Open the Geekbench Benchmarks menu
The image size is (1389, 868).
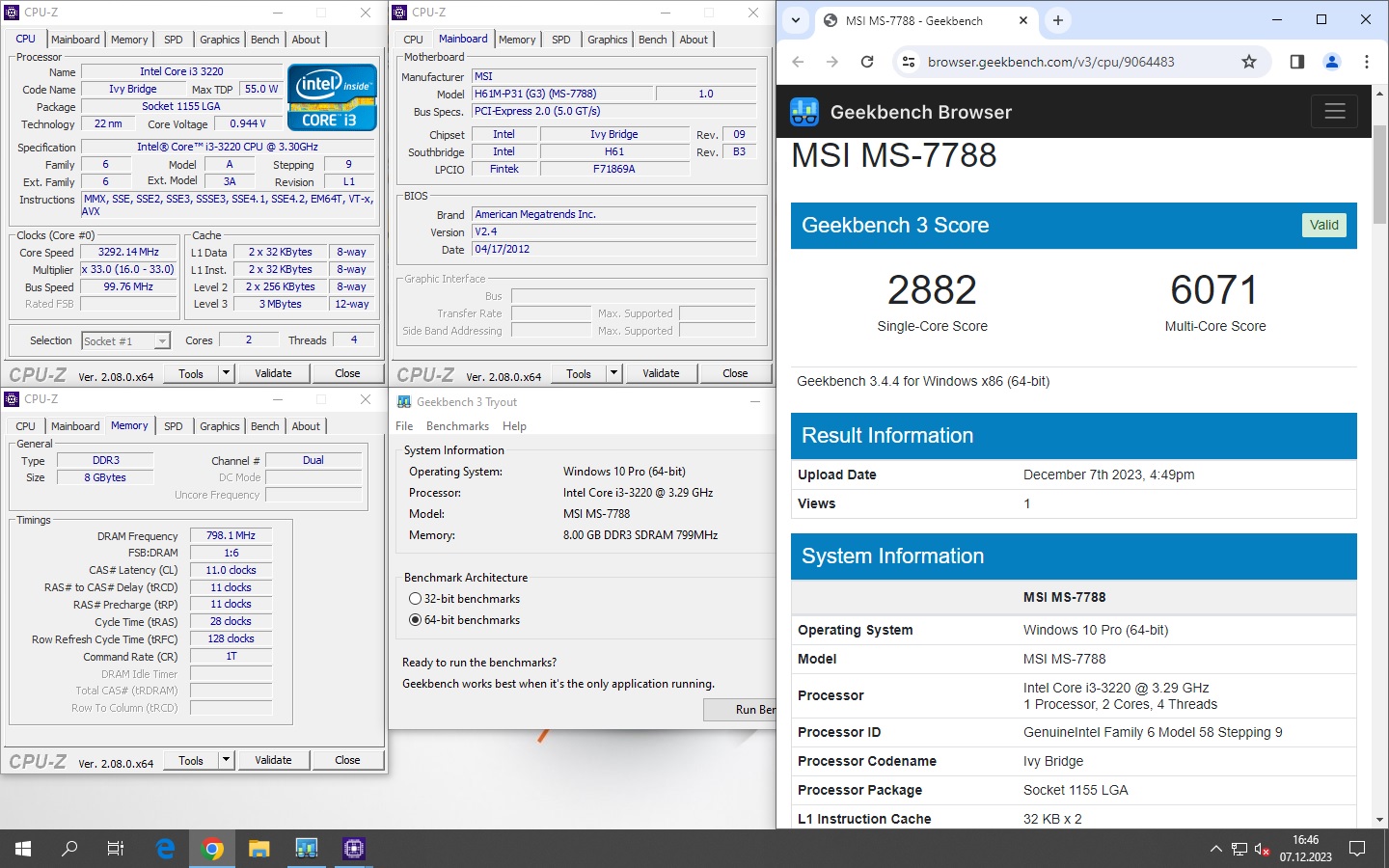(x=457, y=426)
